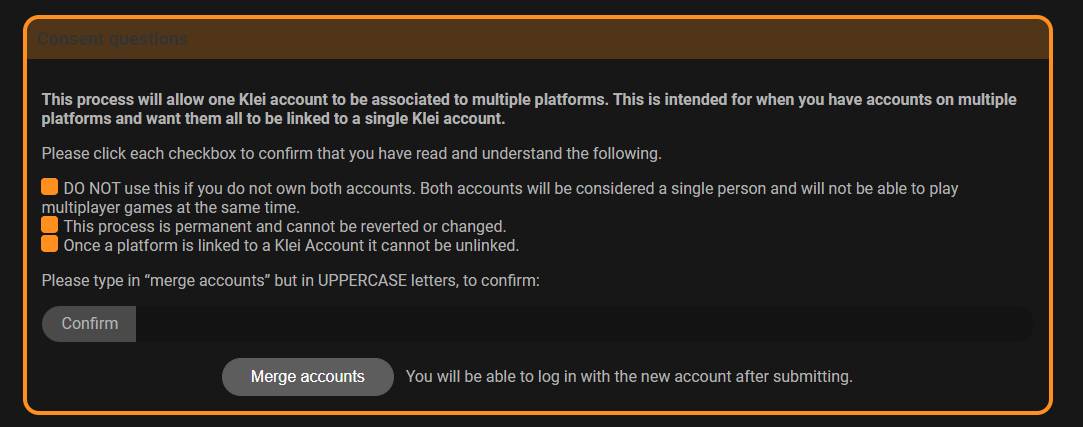Click the "You will be able to log in" note

click(628, 377)
